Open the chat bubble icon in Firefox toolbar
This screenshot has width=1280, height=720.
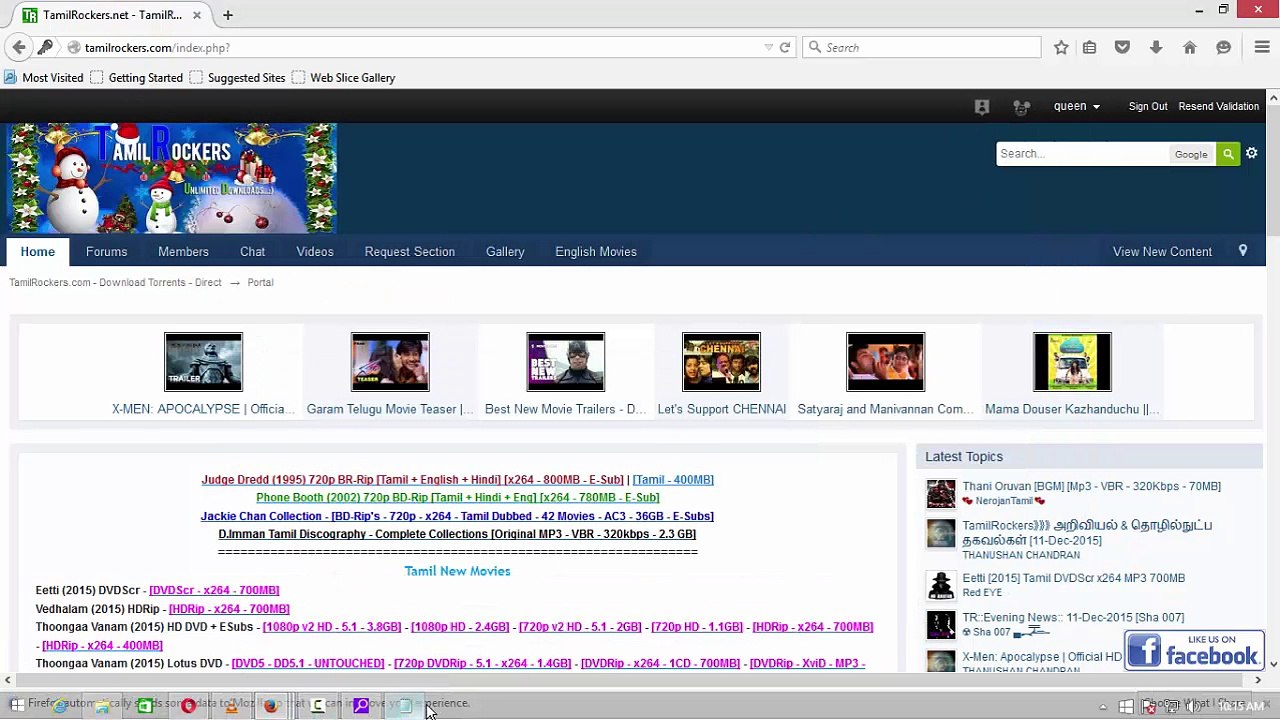click(x=1223, y=47)
